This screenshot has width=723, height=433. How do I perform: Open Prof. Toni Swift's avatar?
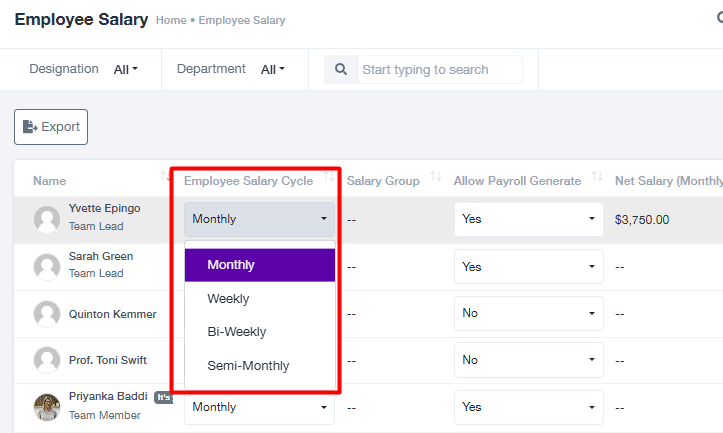pos(47,360)
